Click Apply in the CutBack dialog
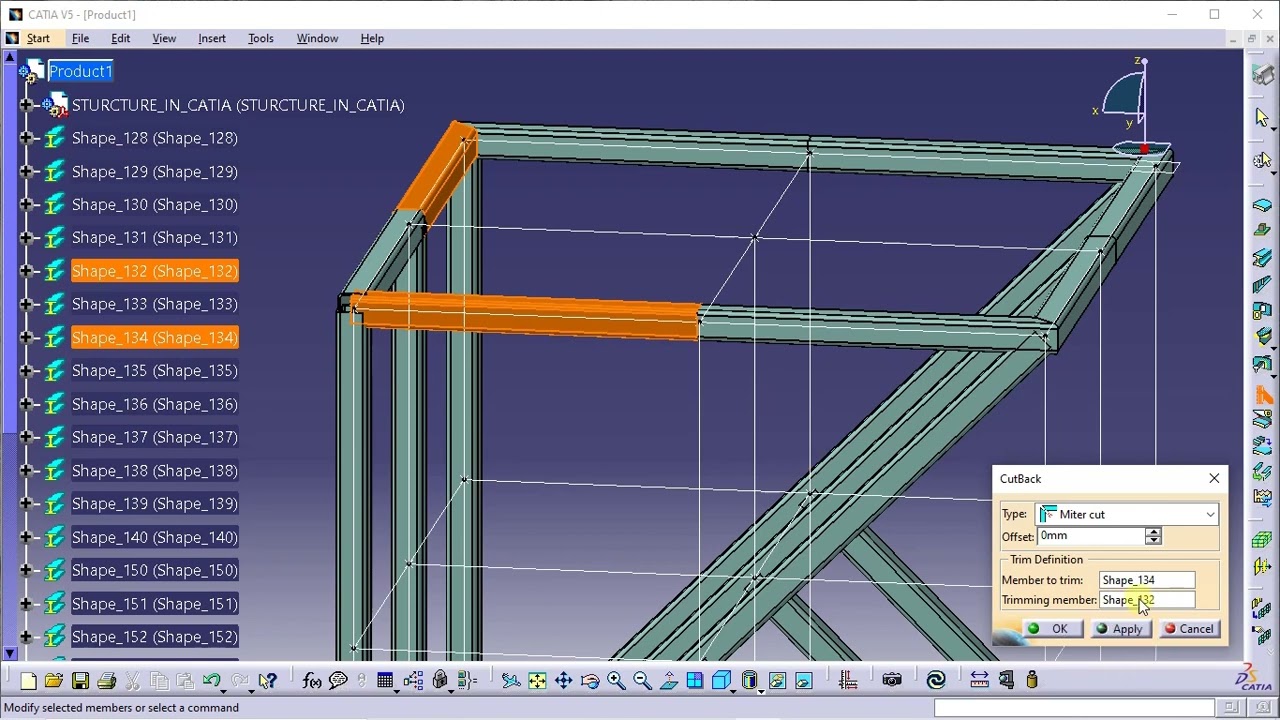Screen dimensions: 1280x720 pos(1119,629)
